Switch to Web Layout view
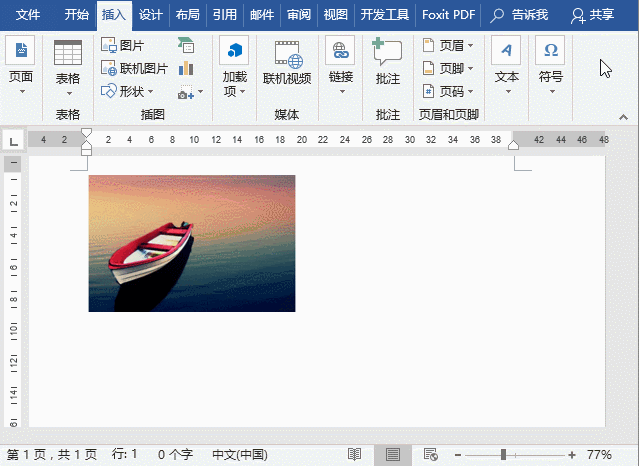 point(430,455)
